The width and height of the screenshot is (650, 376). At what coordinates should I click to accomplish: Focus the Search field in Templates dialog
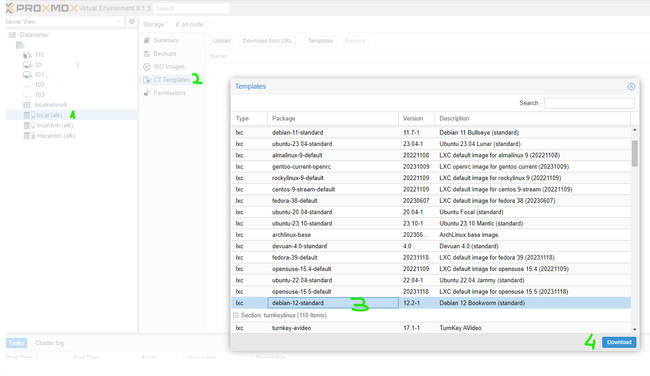(x=589, y=103)
